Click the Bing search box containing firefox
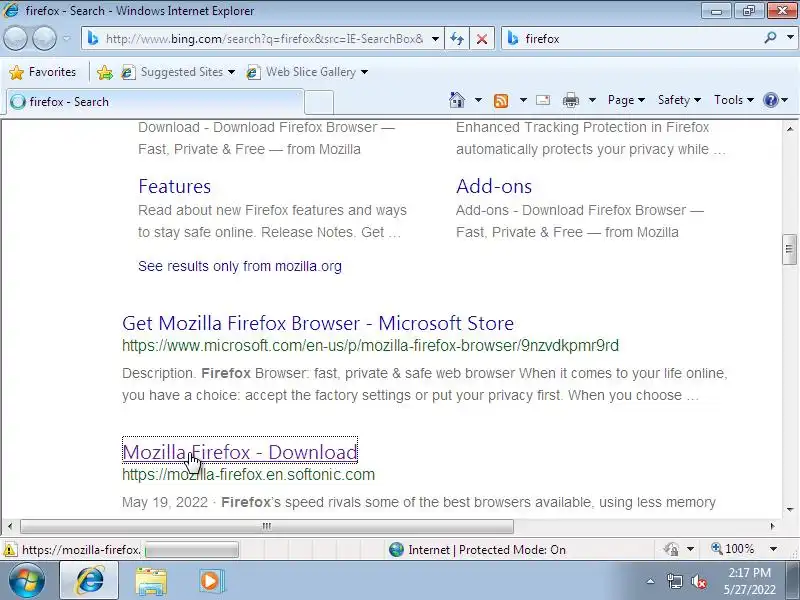Image resolution: width=800 pixels, height=600 pixels. [633, 39]
